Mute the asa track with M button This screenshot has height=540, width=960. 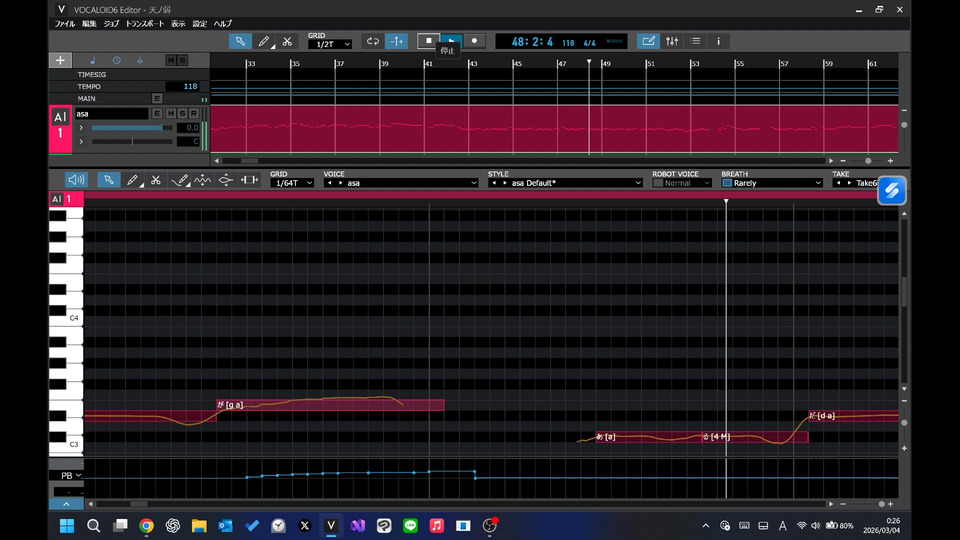click(x=169, y=114)
